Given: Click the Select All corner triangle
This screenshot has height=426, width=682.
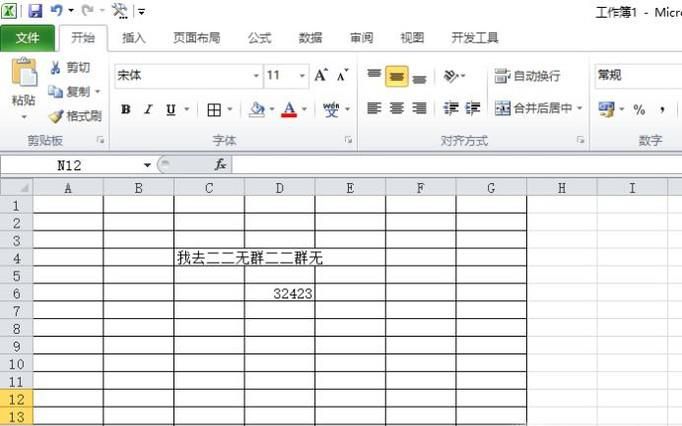Looking at the screenshot, I should pos(17,188).
